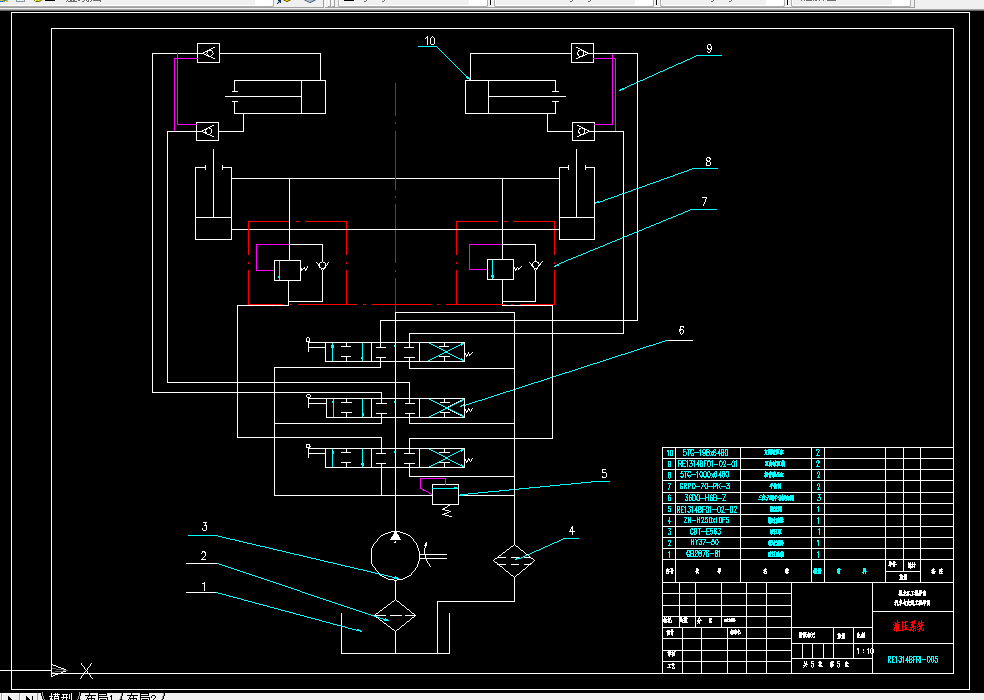Image resolution: width=984 pixels, height=700 pixels.
Task: Click callout number 8 label
Action: 708,161
